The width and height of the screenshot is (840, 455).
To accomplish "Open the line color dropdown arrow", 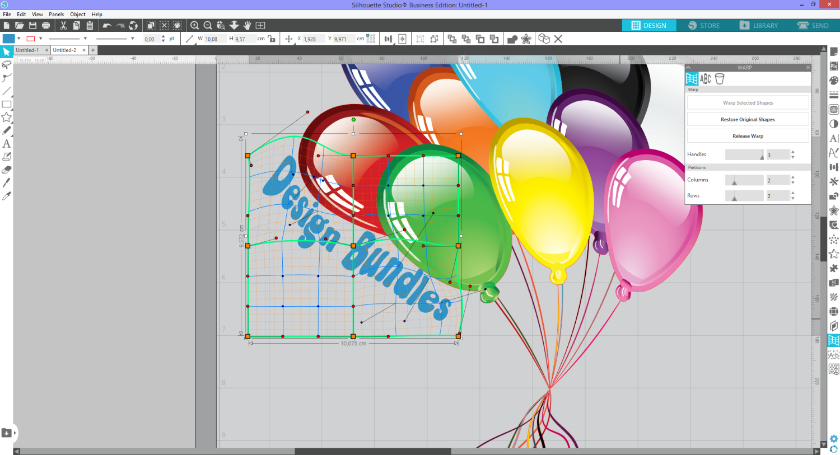I will (41, 39).
